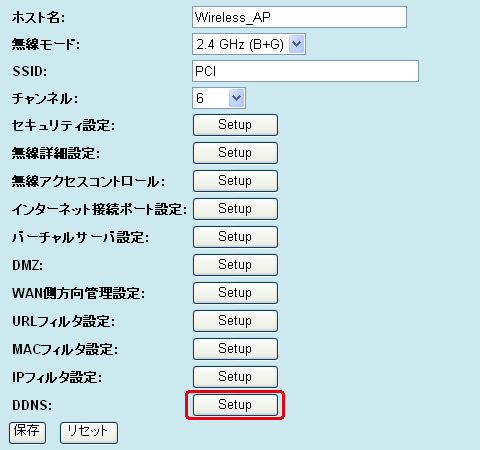Select the Wireless_AP text in host field
This screenshot has height=450, width=480.
(x=233, y=17)
